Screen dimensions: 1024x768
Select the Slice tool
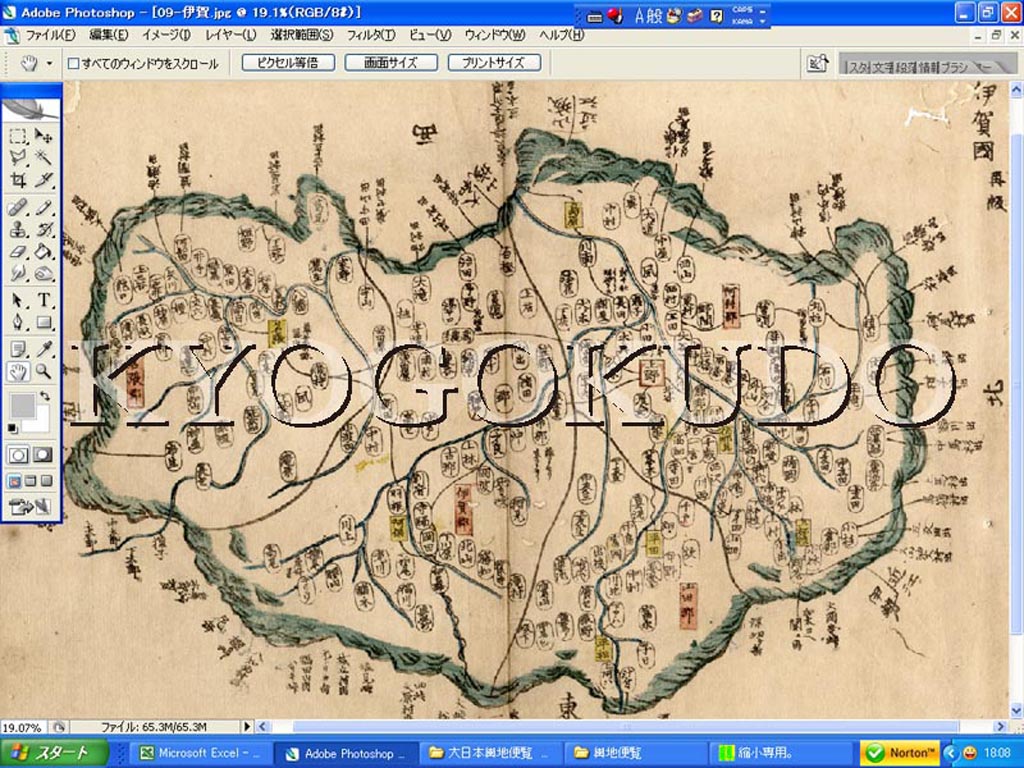click(43, 179)
